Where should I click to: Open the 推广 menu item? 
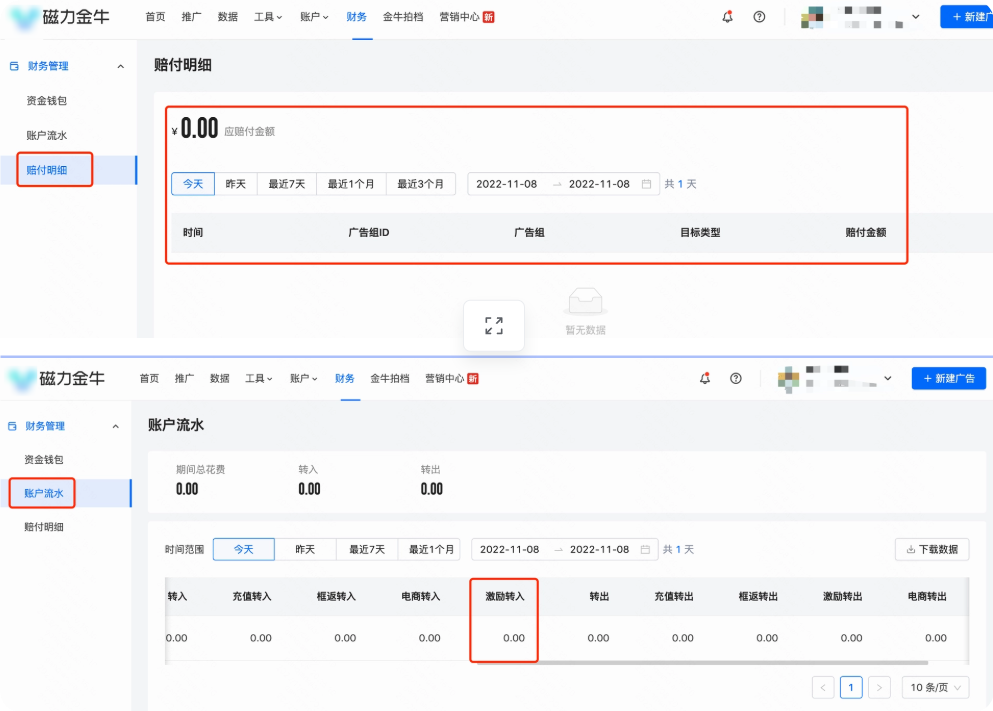193,17
